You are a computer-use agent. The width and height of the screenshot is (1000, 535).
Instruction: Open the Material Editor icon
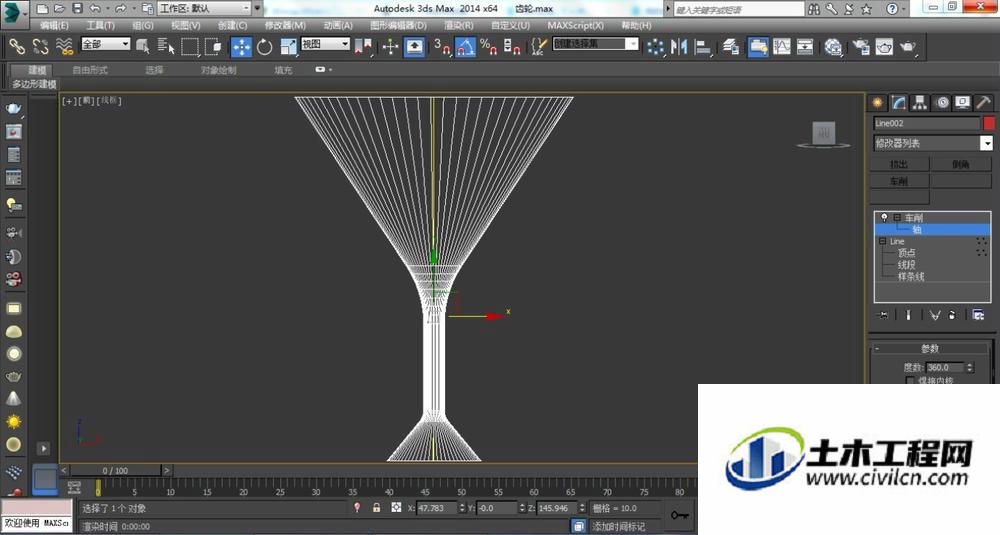[x=833, y=47]
